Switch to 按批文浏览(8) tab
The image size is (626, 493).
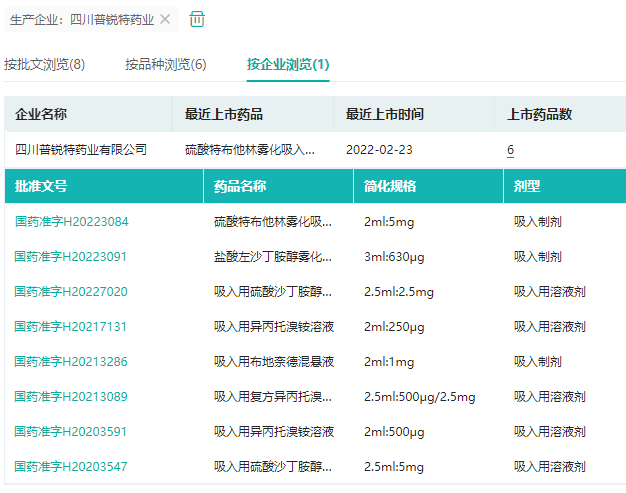coord(44,64)
